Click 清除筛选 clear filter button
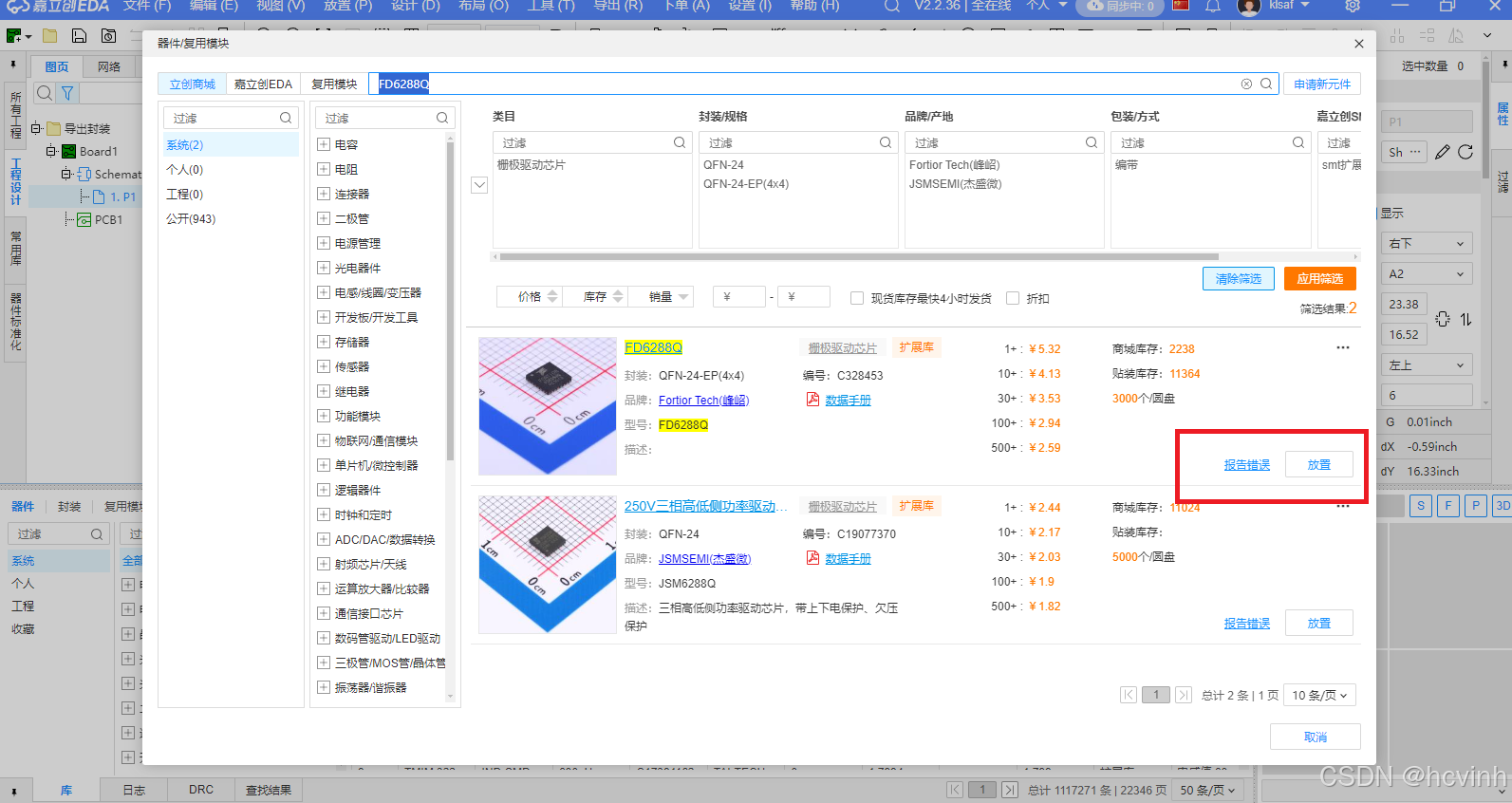The width and height of the screenshot is (1512, 803). [x=1239, y=278]
